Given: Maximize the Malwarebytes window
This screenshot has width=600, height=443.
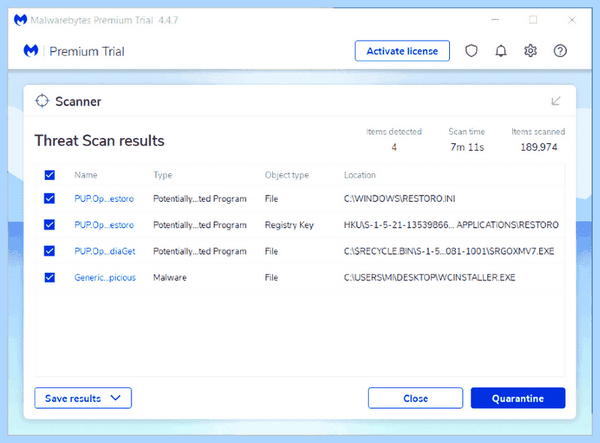Looking at the screenshot, I should 533,20.
